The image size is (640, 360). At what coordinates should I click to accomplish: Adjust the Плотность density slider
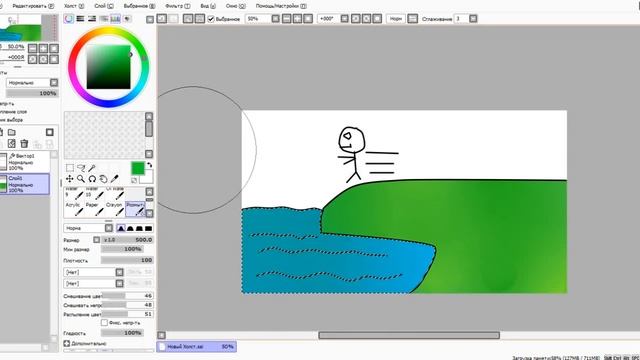pyautogui.click(x=127, y=260)
